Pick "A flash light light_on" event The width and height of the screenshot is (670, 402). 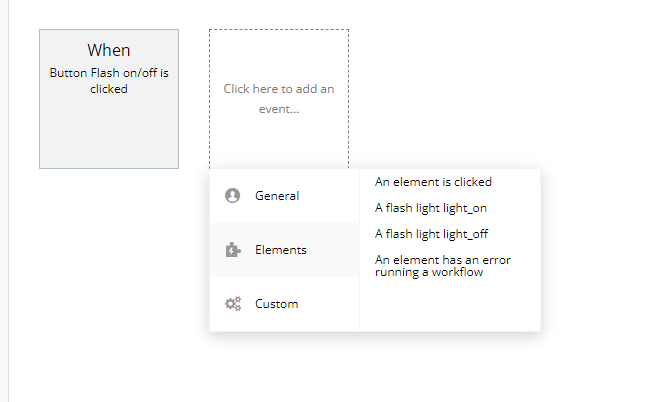430,208
